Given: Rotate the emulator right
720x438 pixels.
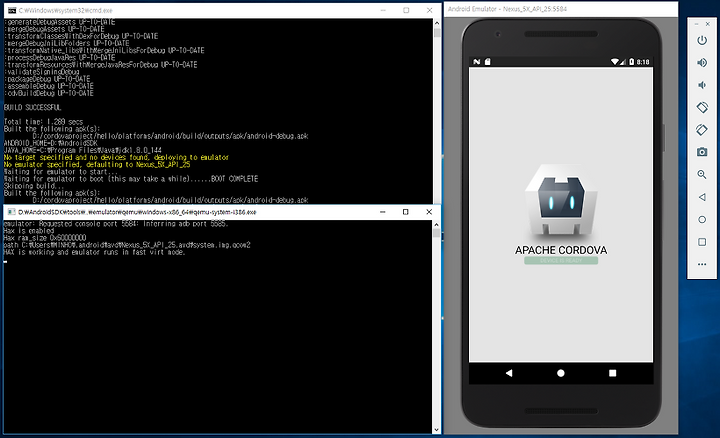Looking at the screenshot, I should tap(702, 129).
